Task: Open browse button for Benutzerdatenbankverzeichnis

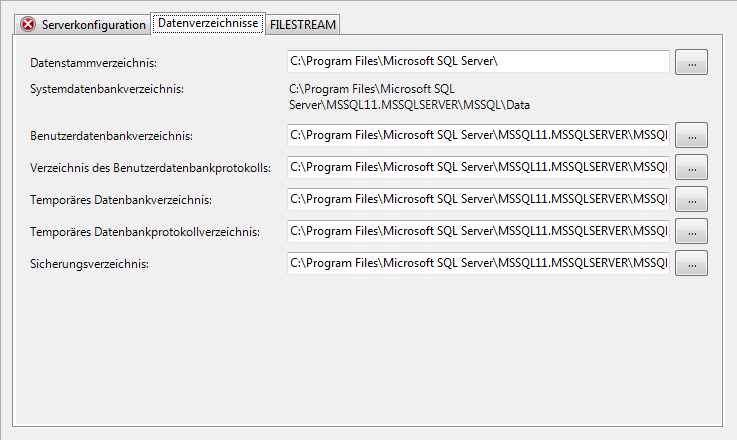Action: pos(691,135)
